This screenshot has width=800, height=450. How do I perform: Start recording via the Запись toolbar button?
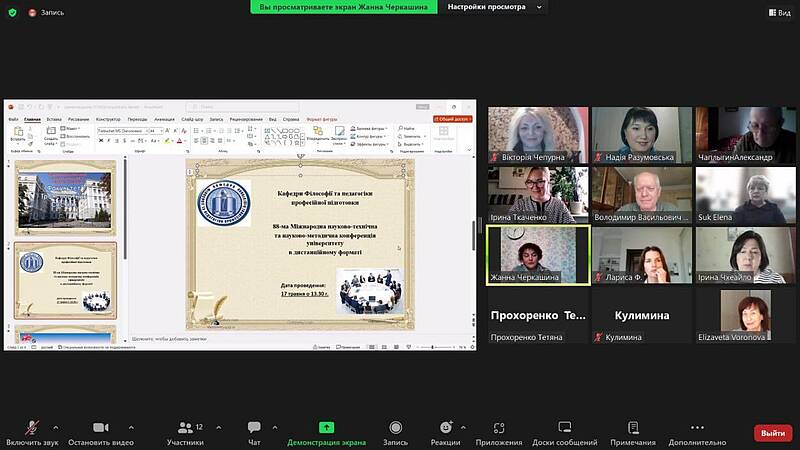(x=395, y=433)
